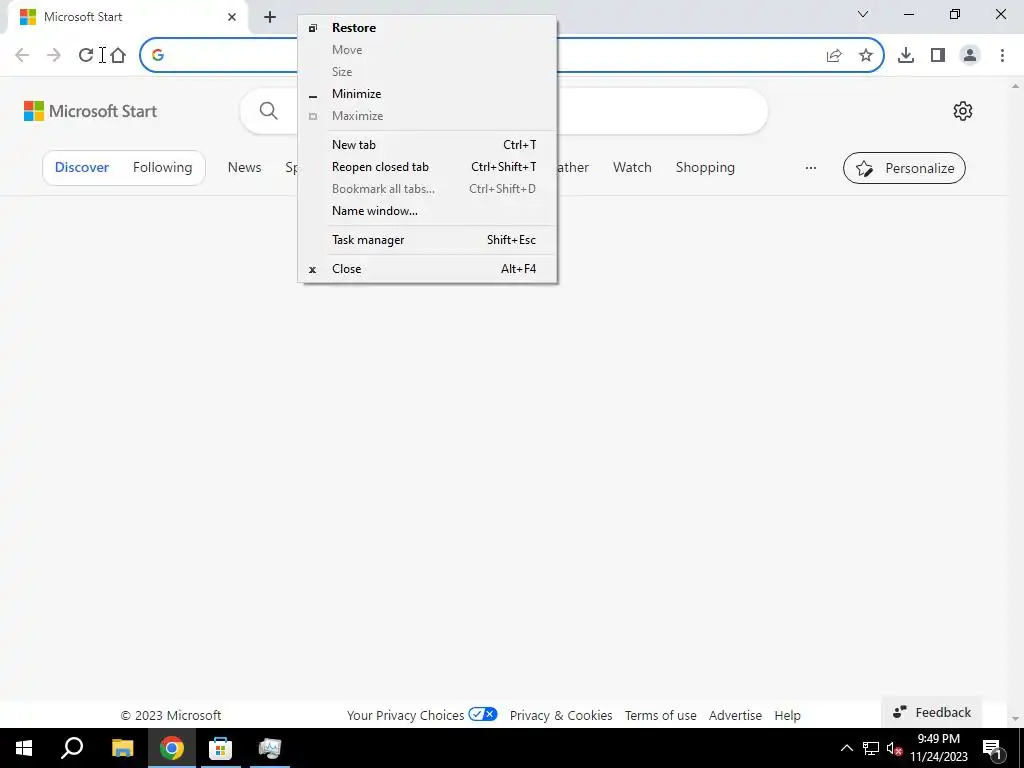Screen dimensions: 1024x768
Task: Switch to the Following tab
Action: (x=163, y=167)
